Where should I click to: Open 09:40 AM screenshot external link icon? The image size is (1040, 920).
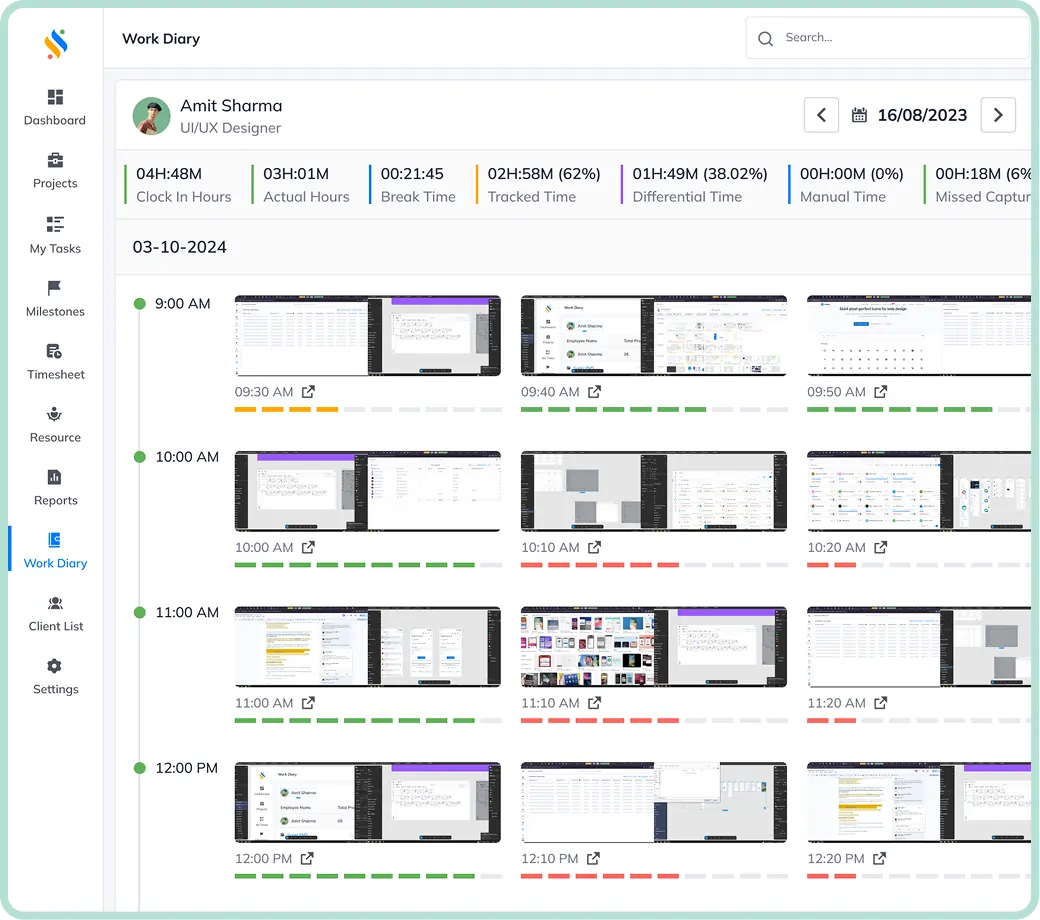coord(595,392)
